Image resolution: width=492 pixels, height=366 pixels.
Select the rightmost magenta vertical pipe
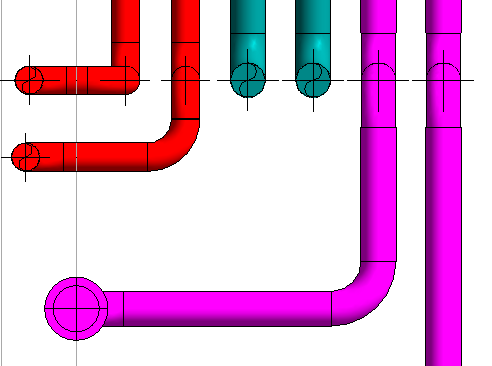(444, 246)
